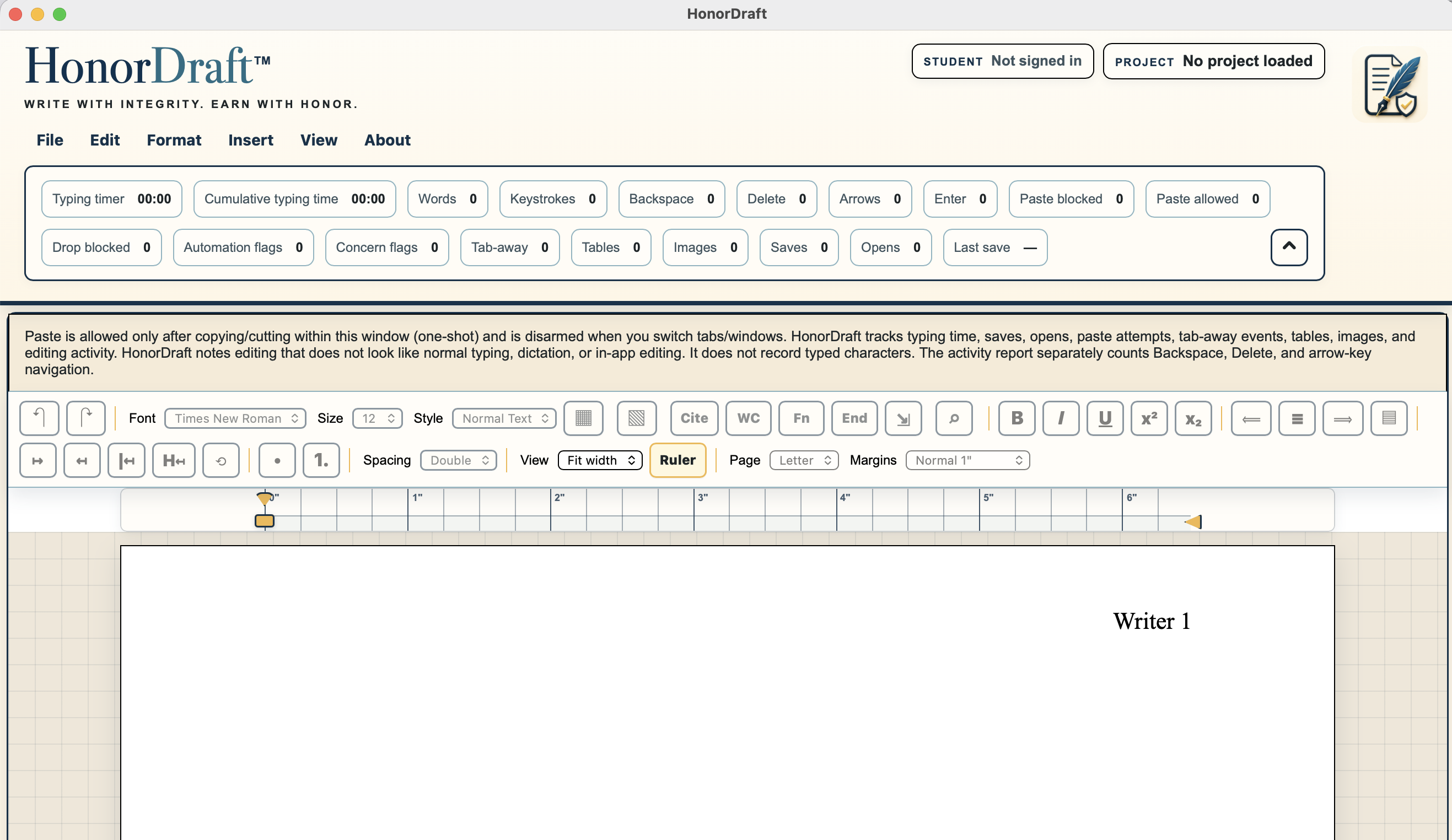Image resolution: width=1452 pixels, height=840 pixels.
Task: Toggle bold formatting
Action: [x=1017, y=418]
